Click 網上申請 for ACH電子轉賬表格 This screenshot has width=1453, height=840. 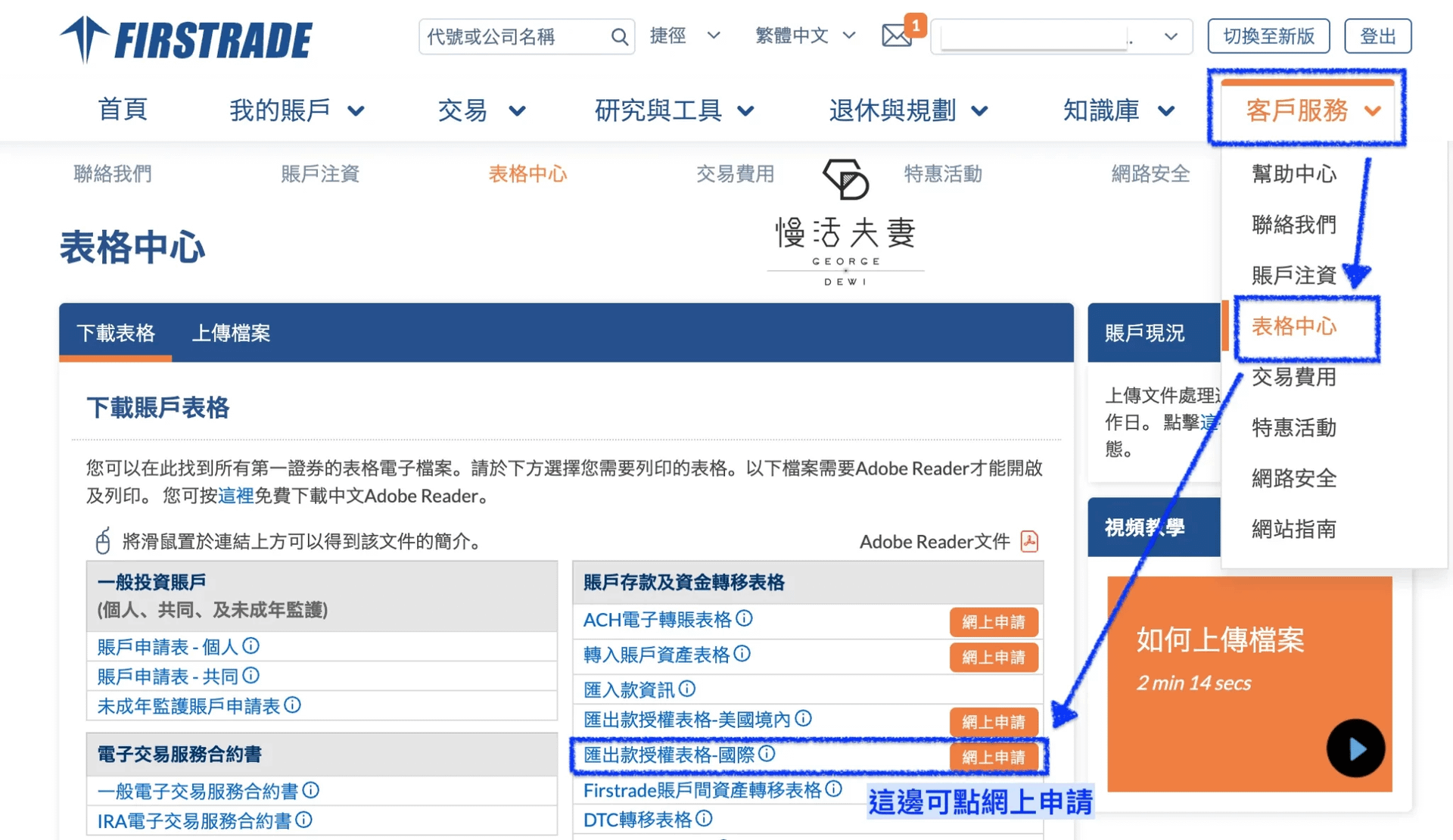pyautogui.click(x=994, y=622)
